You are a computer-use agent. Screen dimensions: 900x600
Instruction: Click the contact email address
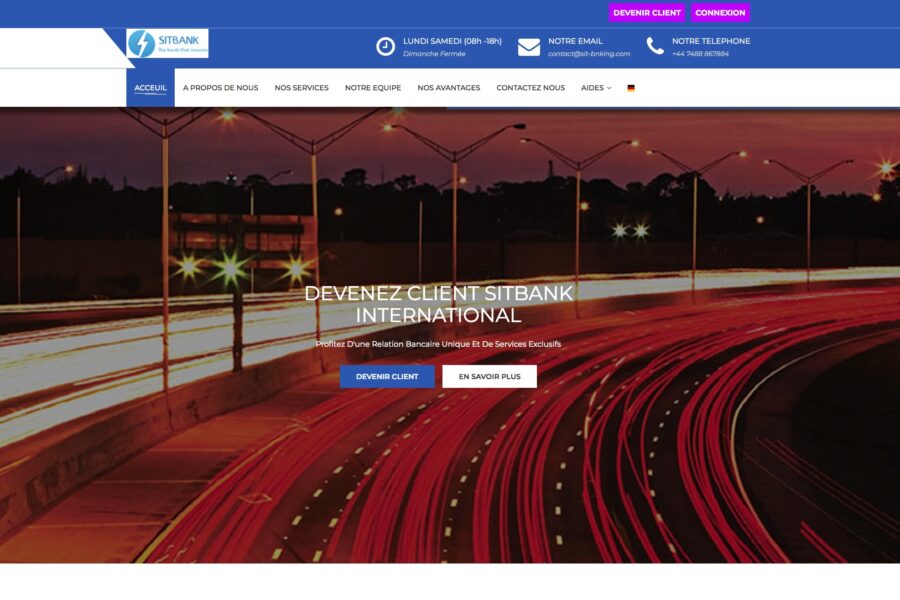coord(589,54)
